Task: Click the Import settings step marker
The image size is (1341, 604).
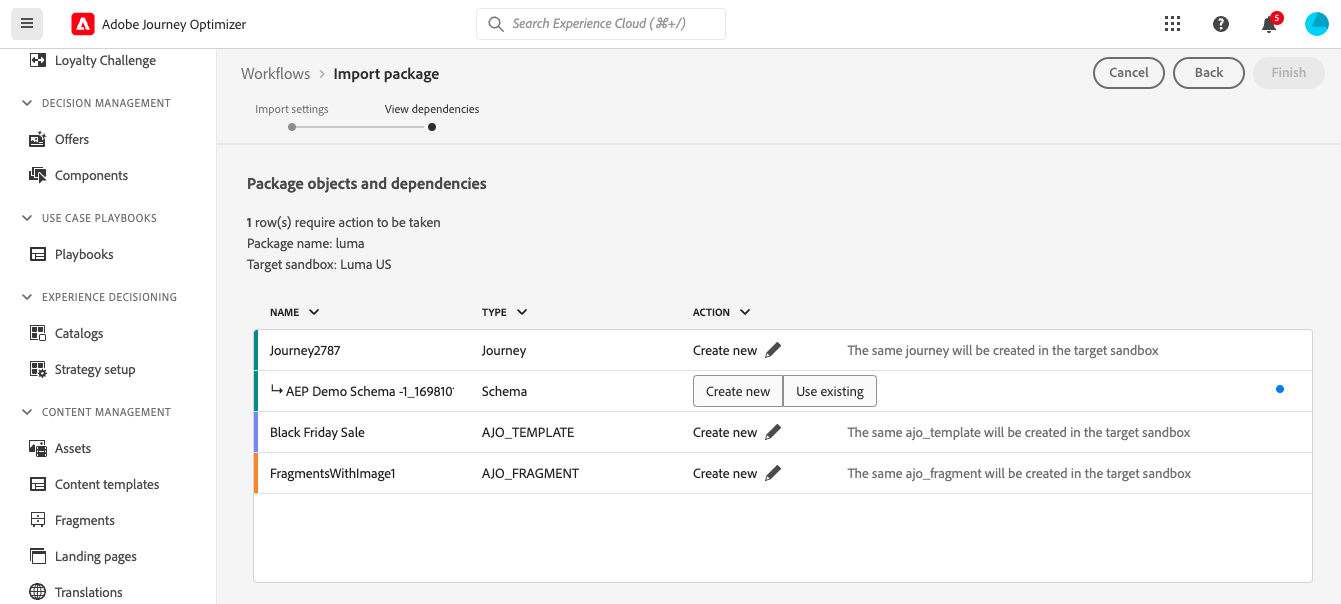Action: click(291, 127)
